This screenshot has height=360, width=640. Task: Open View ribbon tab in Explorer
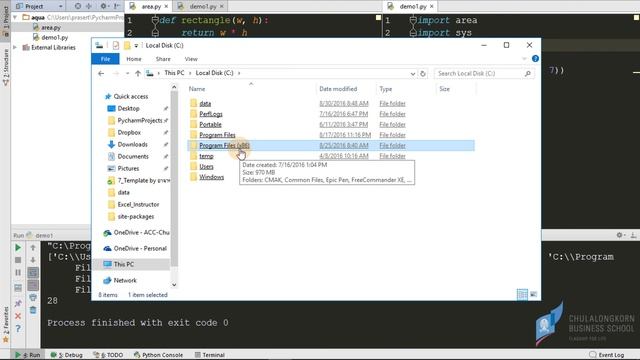(x=191, y=59)
